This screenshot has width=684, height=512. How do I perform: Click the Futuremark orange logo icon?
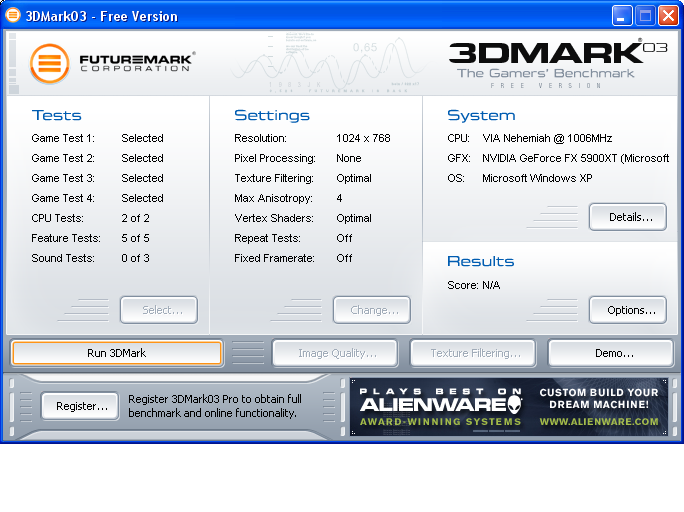(x=50, y=64)
